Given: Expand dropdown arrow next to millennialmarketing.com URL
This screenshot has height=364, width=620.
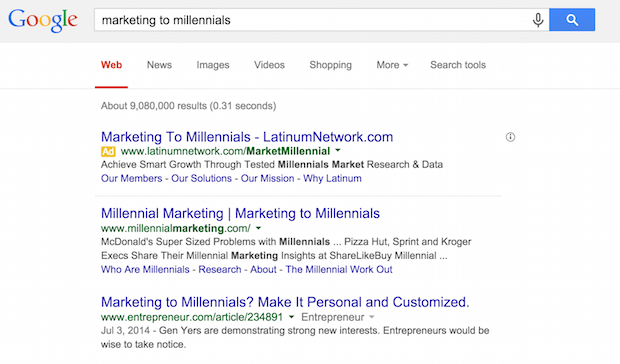Looking at the screenshot, I should (x=258, y=228).
